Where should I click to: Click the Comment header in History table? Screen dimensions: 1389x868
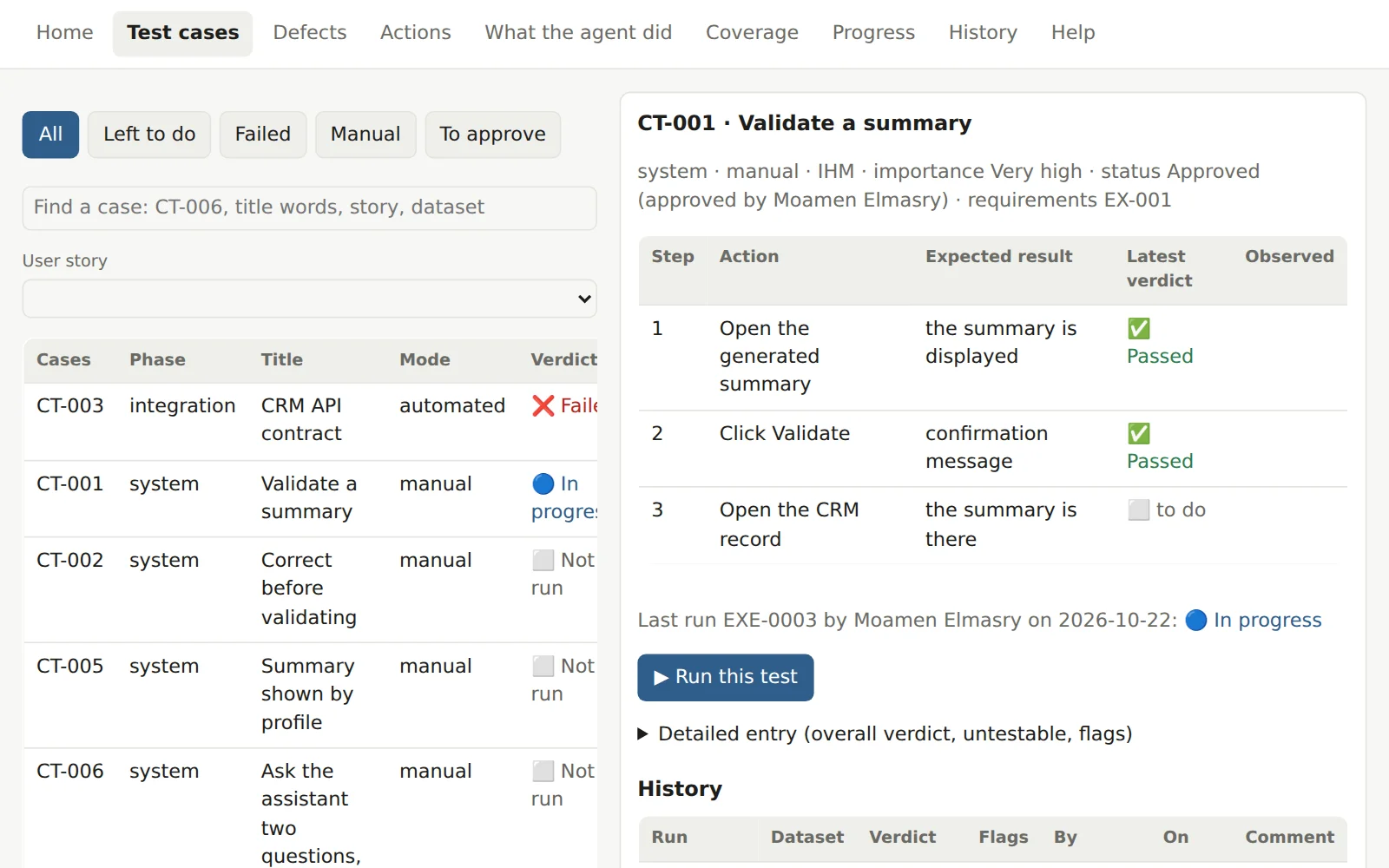[1289, 837]
